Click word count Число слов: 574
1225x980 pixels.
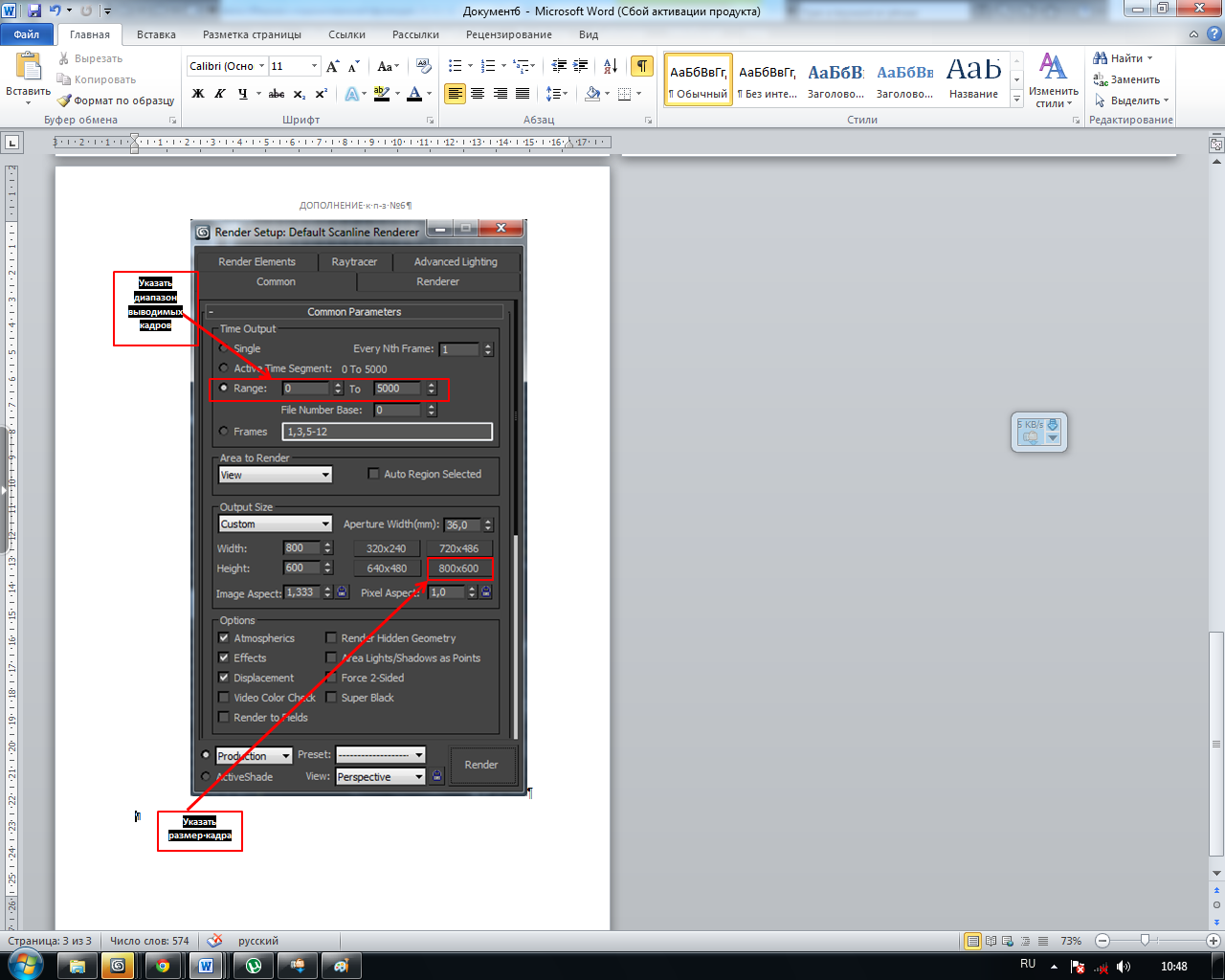149,941
